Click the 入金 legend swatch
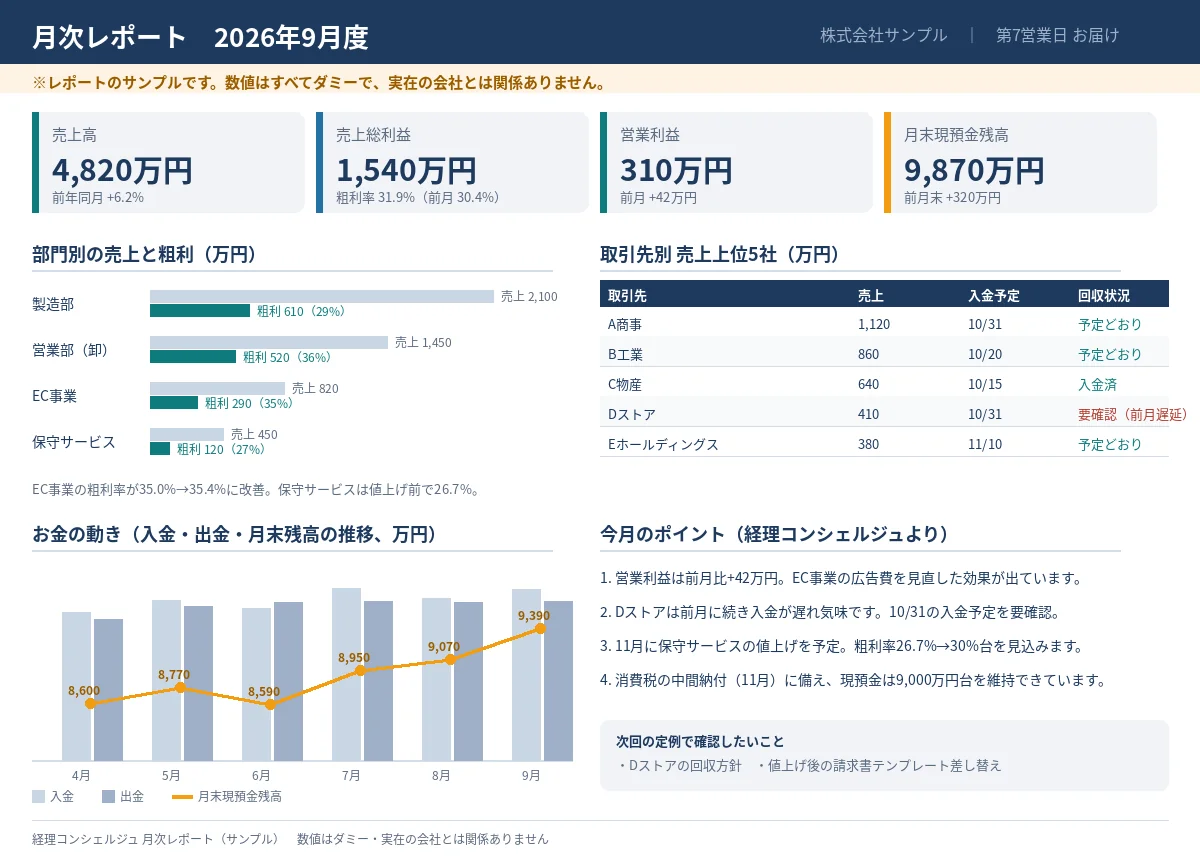1200x860 pixels. [x=38, y=797]
